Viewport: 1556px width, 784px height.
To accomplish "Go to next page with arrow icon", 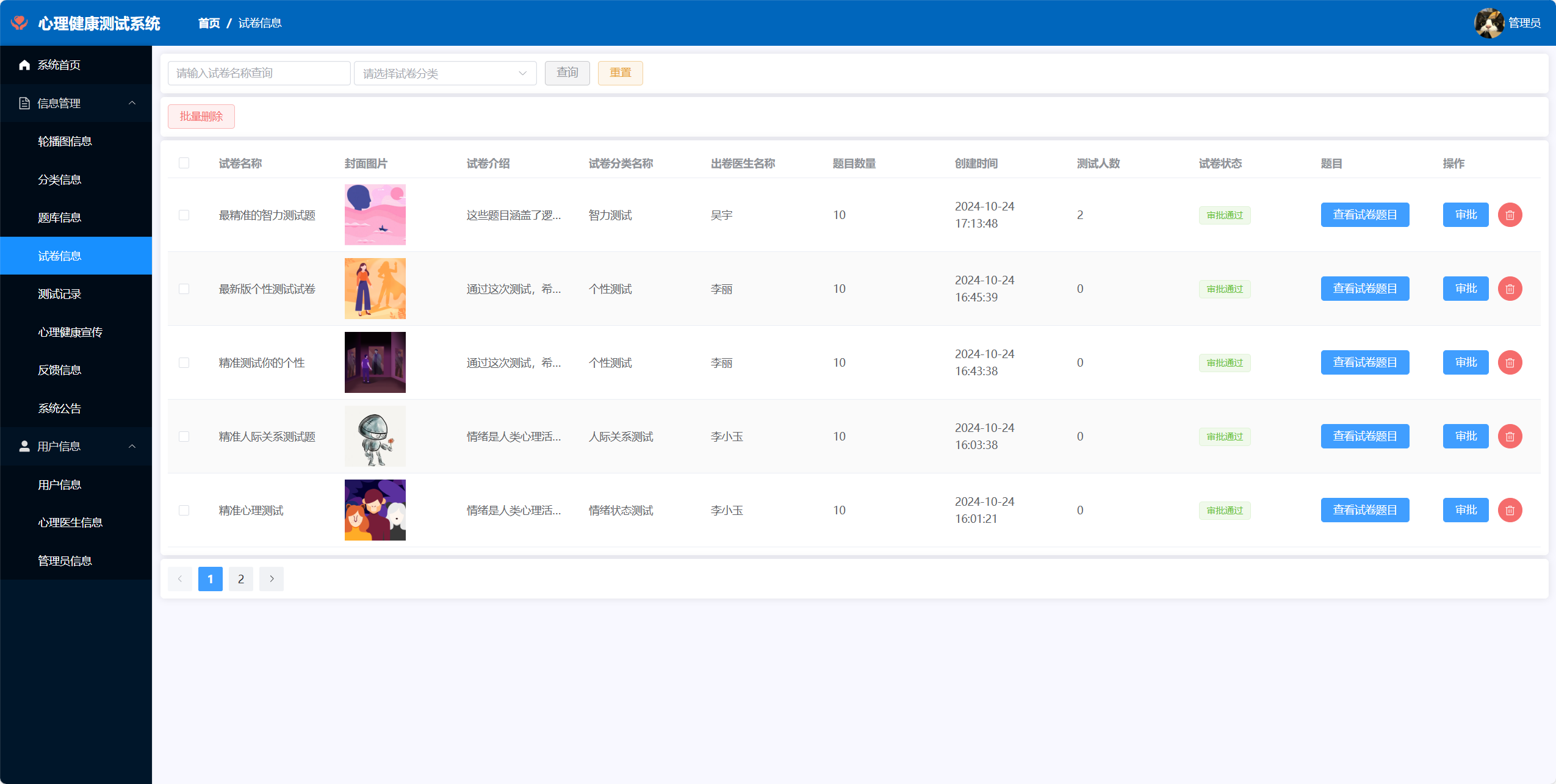I will pyautogui.click(x=272, y=579).
